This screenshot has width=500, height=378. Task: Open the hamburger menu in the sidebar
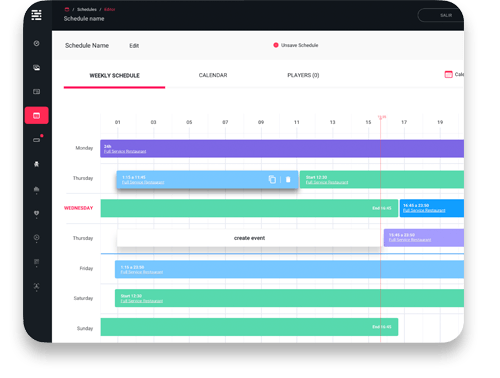[x=36, y=15]
